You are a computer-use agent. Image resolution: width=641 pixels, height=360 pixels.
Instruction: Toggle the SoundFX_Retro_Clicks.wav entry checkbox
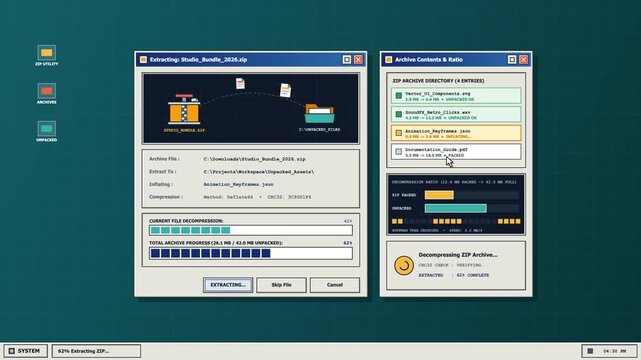399,114
